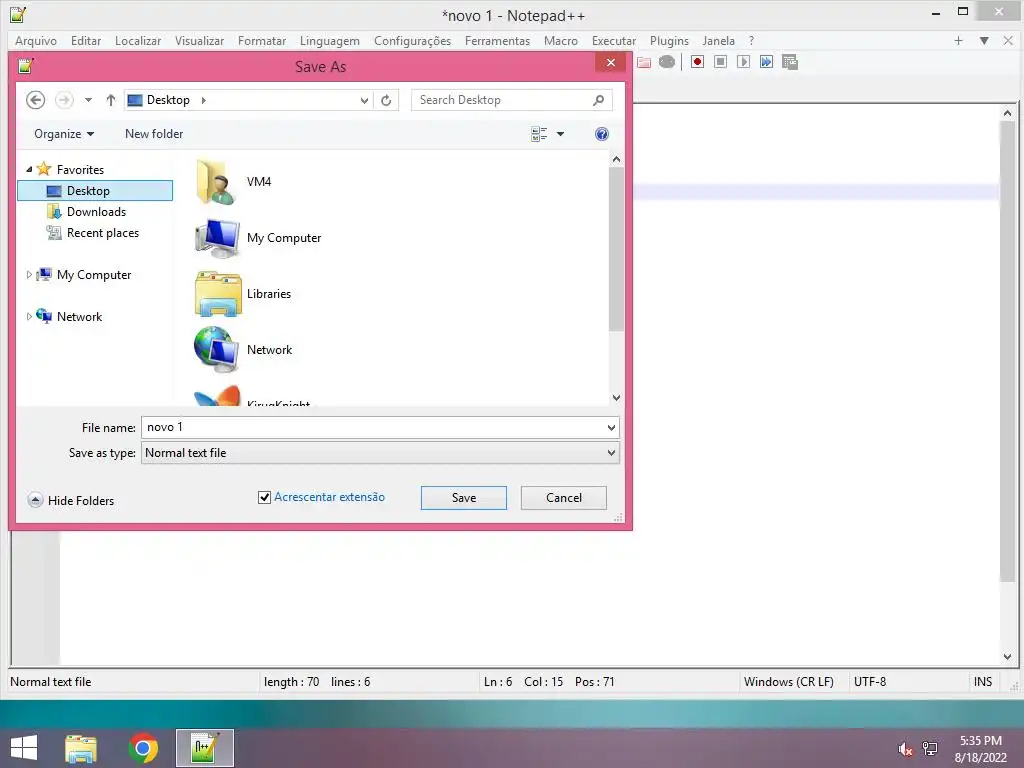This screenshot has height=768, width=1024.
Task: Select Downloads under Favorites
Action: pyautogui.click(x=86, y=212)
